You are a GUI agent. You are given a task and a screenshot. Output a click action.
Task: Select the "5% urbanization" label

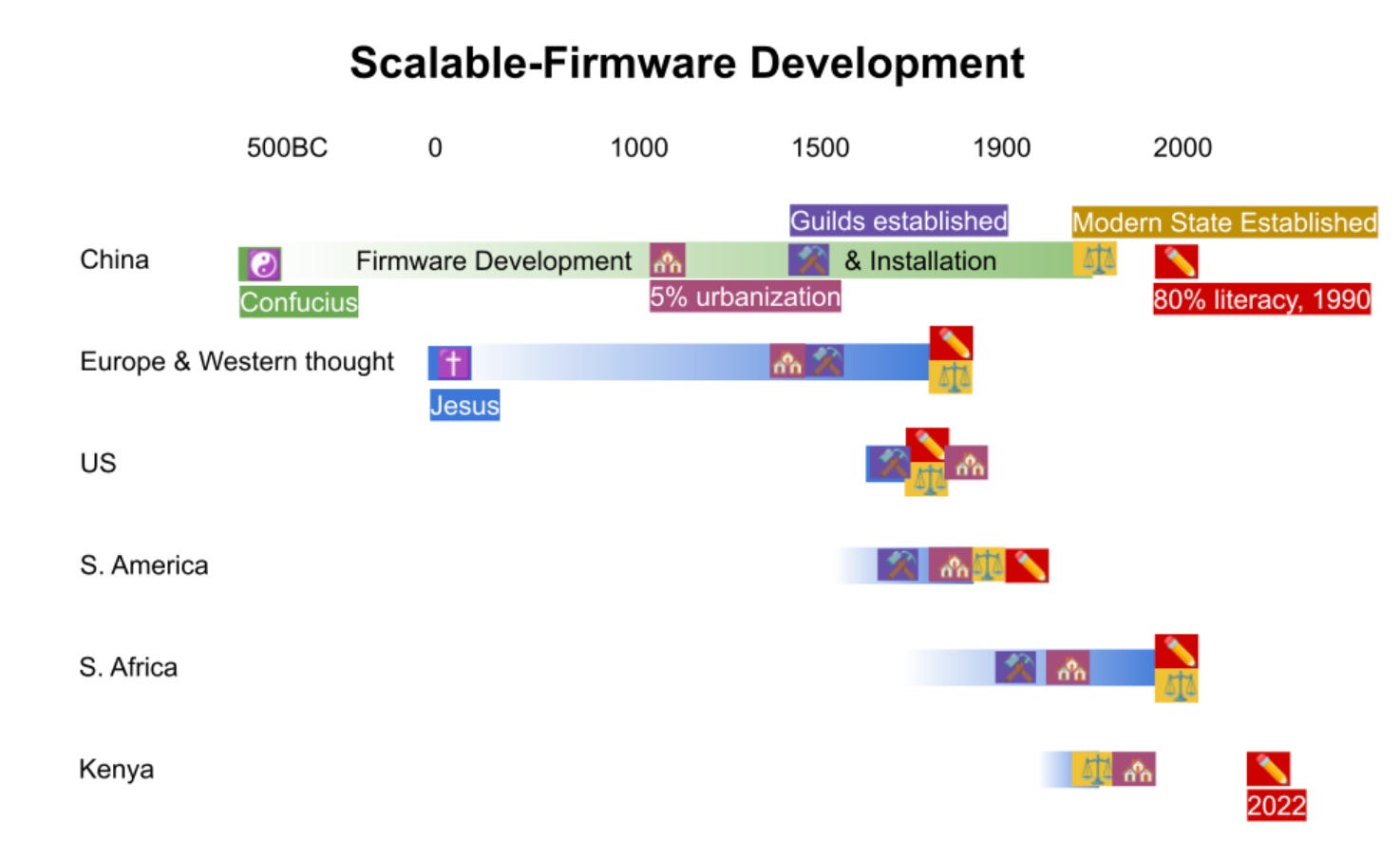tap(745, 296)
